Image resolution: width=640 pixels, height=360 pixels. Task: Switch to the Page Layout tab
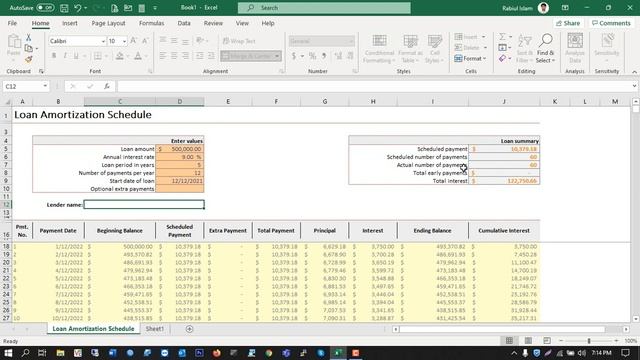click(x=108, y=23)
